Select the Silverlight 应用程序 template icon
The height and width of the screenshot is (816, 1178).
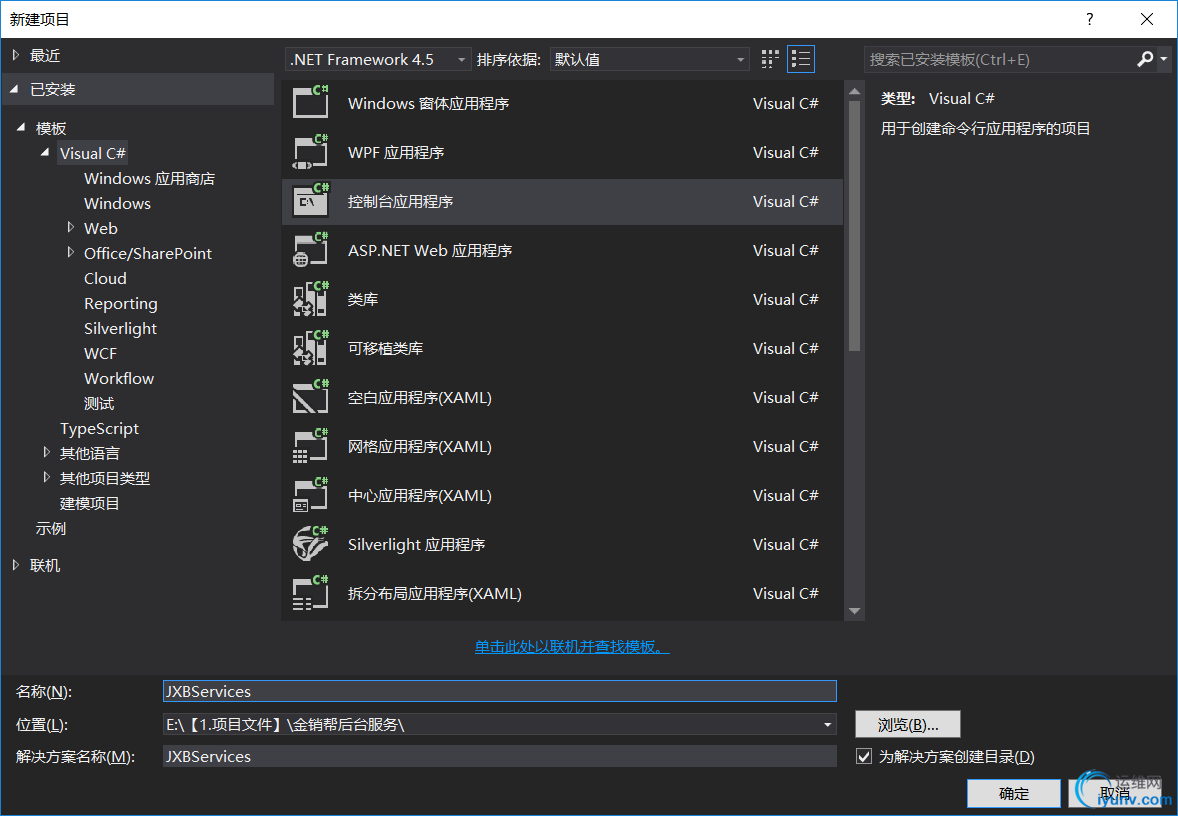click(310, 543)
